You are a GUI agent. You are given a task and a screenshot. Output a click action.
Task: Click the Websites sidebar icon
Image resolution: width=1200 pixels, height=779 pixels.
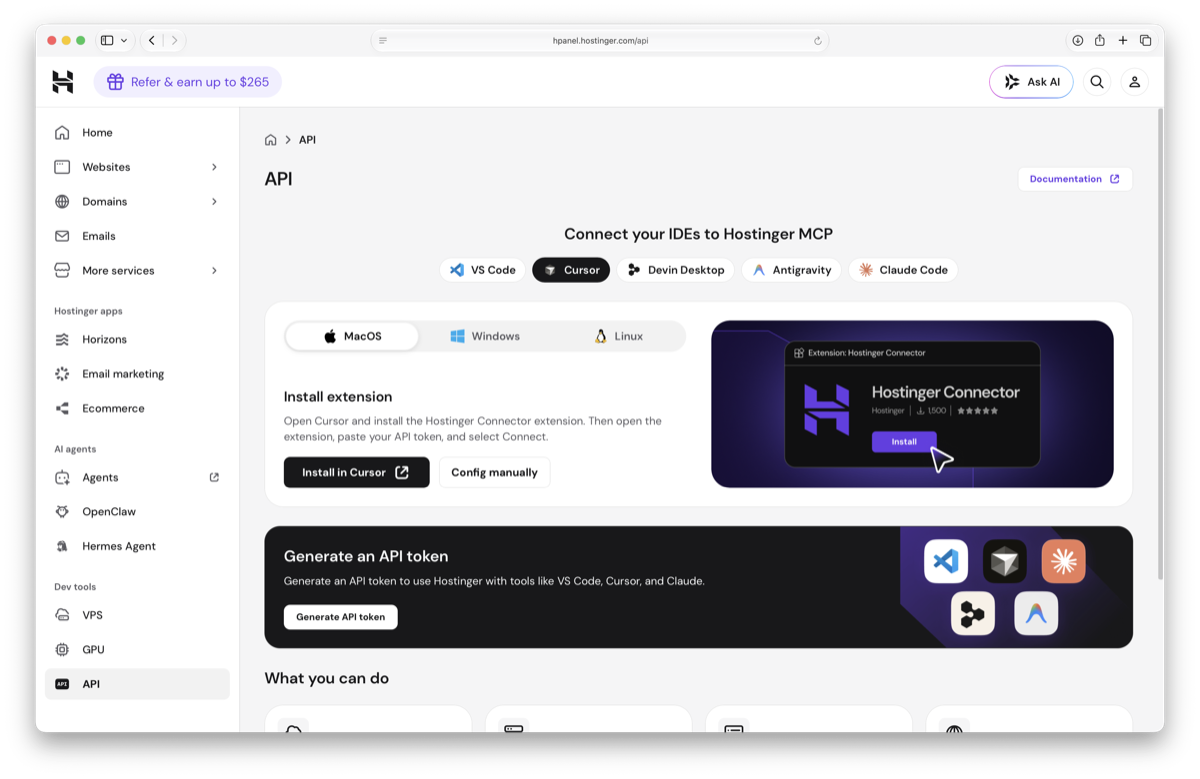[x=62, y=167]
